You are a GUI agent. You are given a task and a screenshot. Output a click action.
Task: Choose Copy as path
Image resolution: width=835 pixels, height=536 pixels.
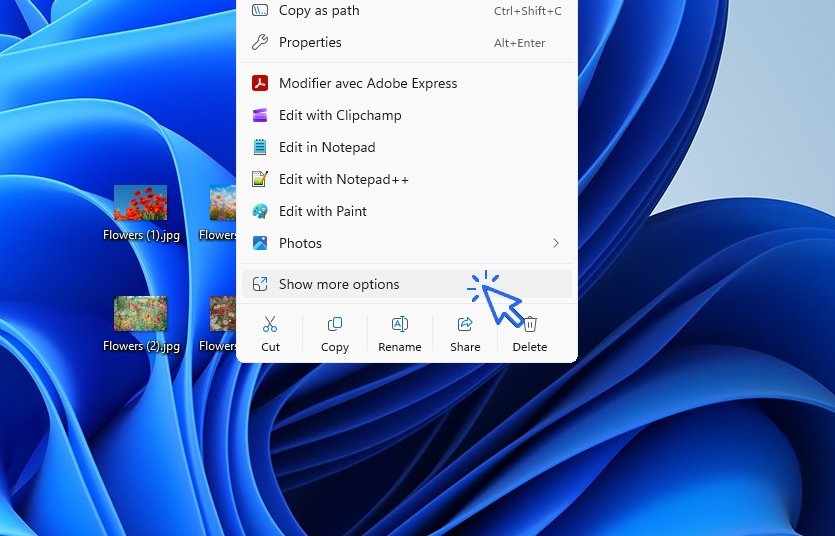coord(319,11)
